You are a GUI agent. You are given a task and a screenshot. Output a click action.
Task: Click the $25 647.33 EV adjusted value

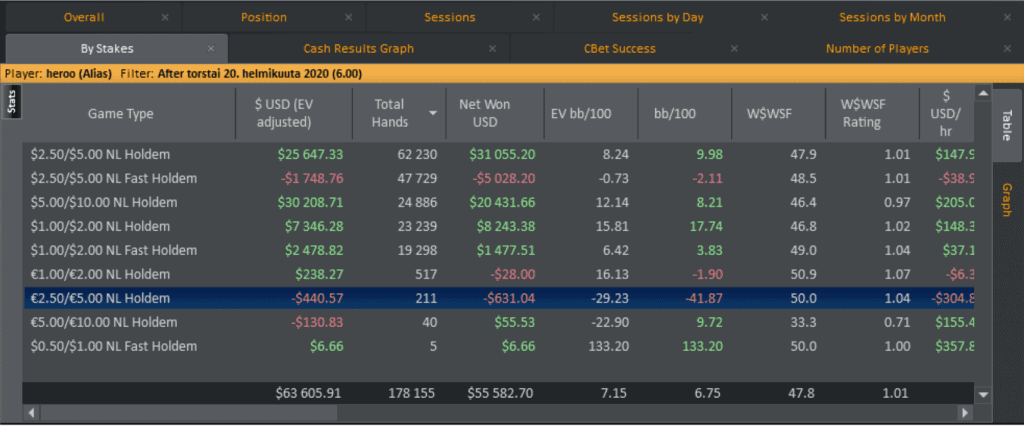pyautogui.click(x=310, y=155)
